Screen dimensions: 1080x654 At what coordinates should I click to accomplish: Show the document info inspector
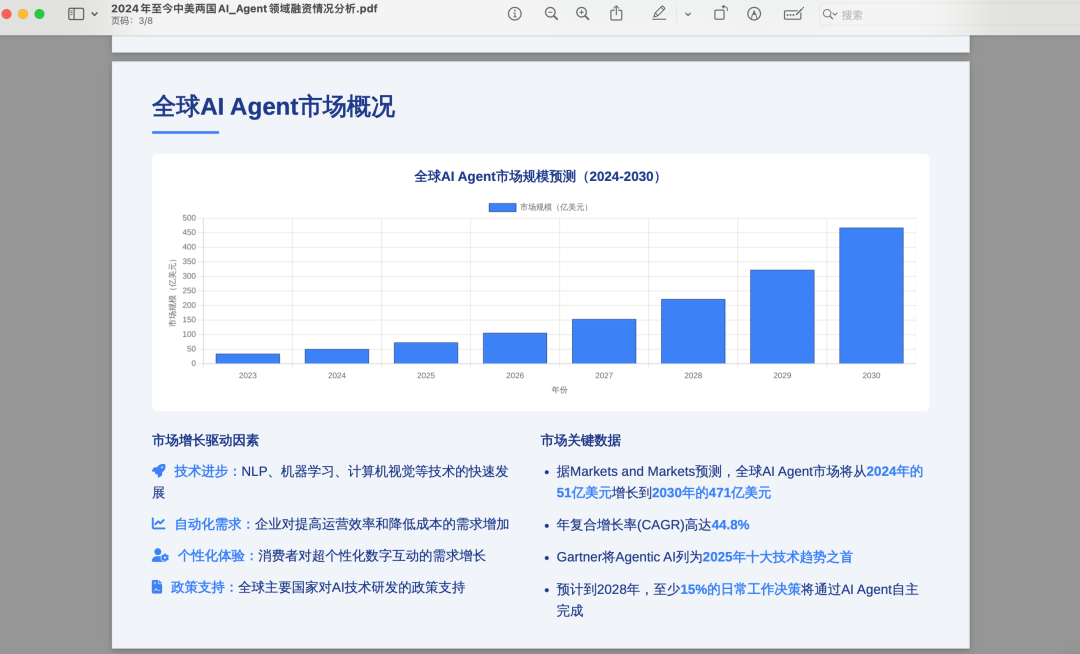pos(515,14)
